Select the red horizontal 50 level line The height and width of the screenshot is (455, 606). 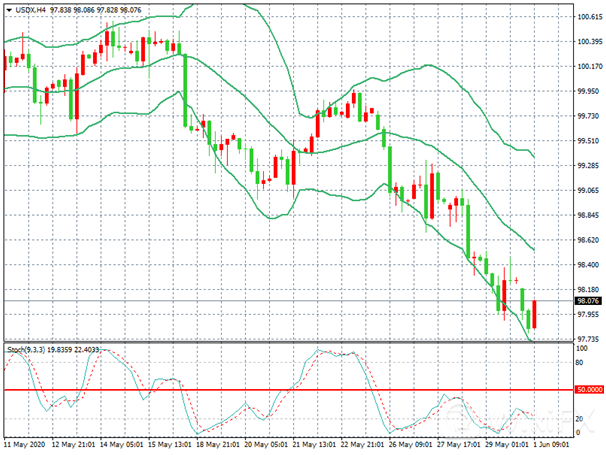click(300, 390)
